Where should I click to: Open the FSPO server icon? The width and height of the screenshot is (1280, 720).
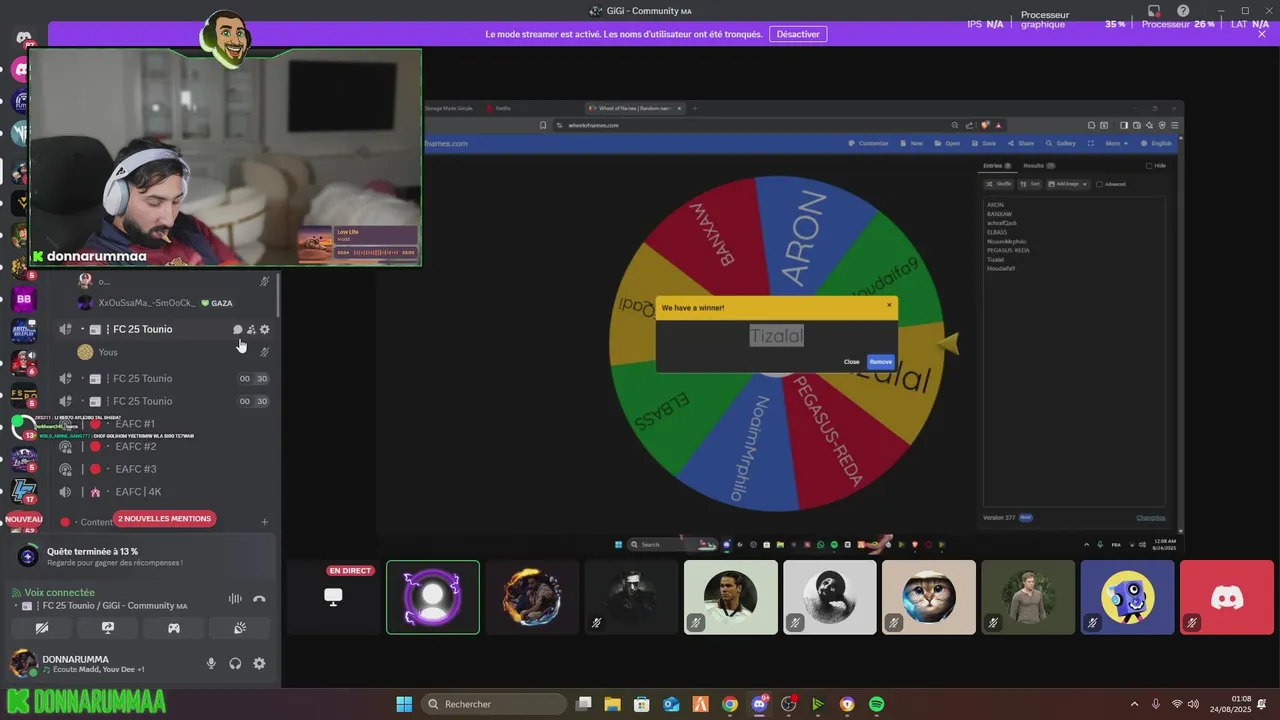(22, 394)
